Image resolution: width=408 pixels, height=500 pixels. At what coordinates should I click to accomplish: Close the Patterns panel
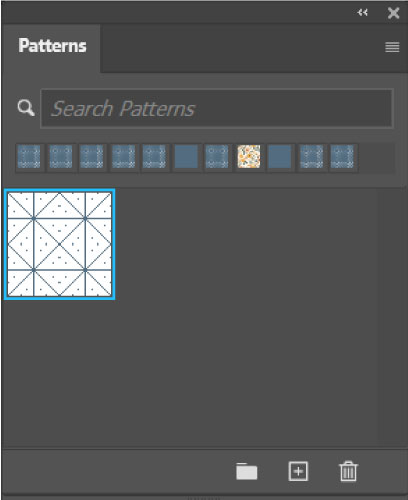coord(394,13)
